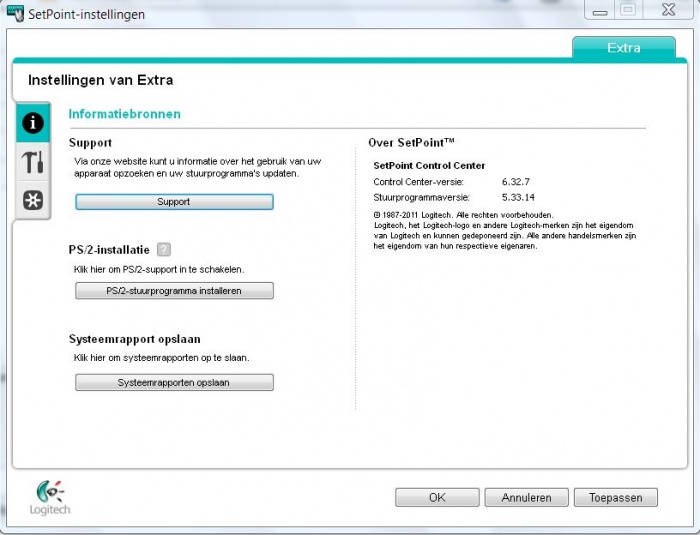Click the PS/2-installatie help question mark

(x=164, y=249)
